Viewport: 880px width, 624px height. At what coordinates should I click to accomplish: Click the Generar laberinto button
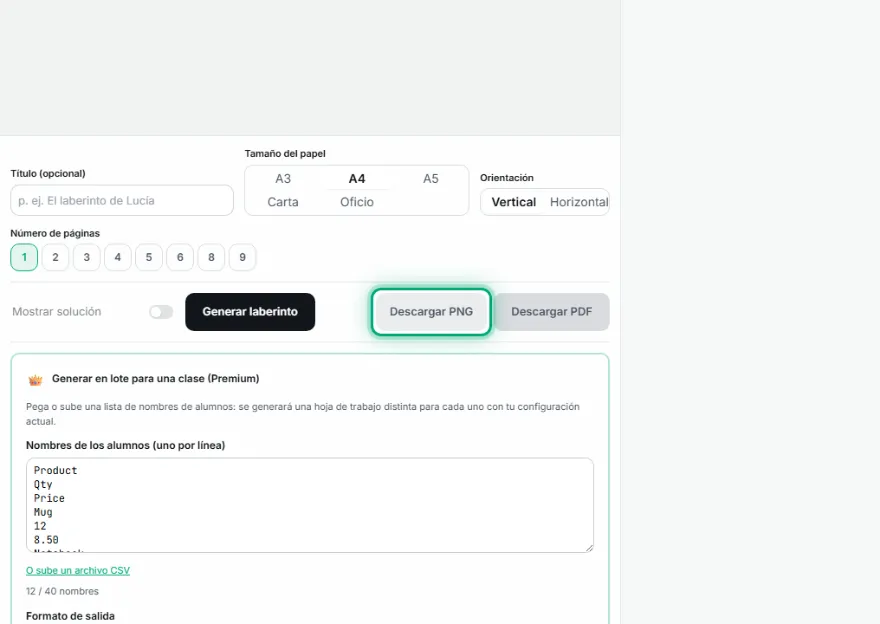pos(250,312)
